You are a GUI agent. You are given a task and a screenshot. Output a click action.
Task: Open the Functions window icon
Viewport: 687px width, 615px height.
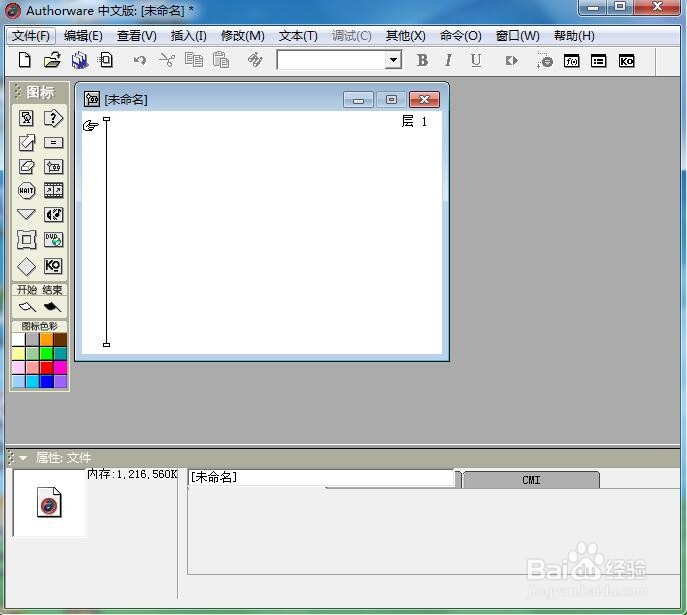[572, 61]
